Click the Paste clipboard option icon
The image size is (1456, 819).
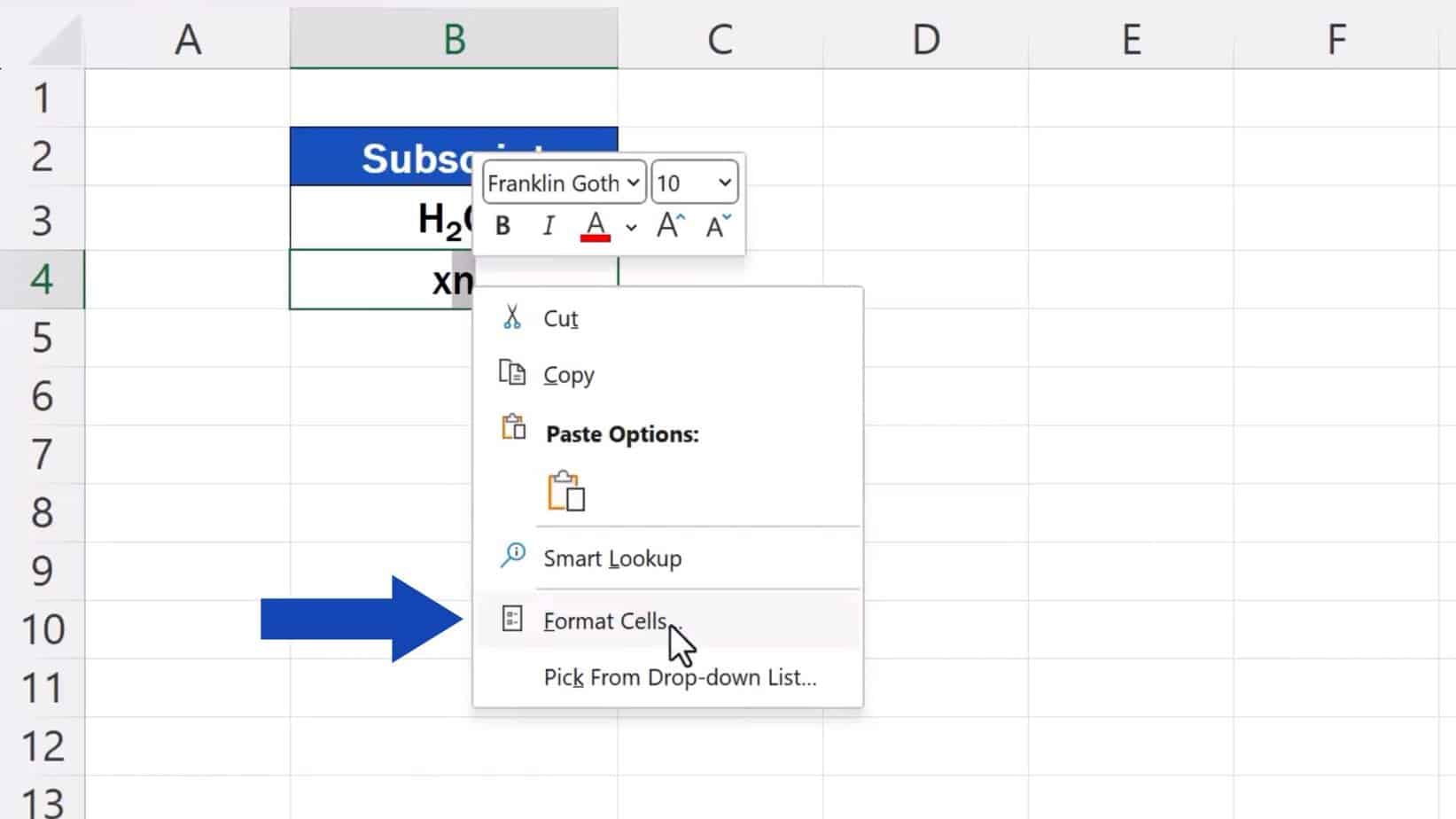pyautogui.click(x=566, y=491)
